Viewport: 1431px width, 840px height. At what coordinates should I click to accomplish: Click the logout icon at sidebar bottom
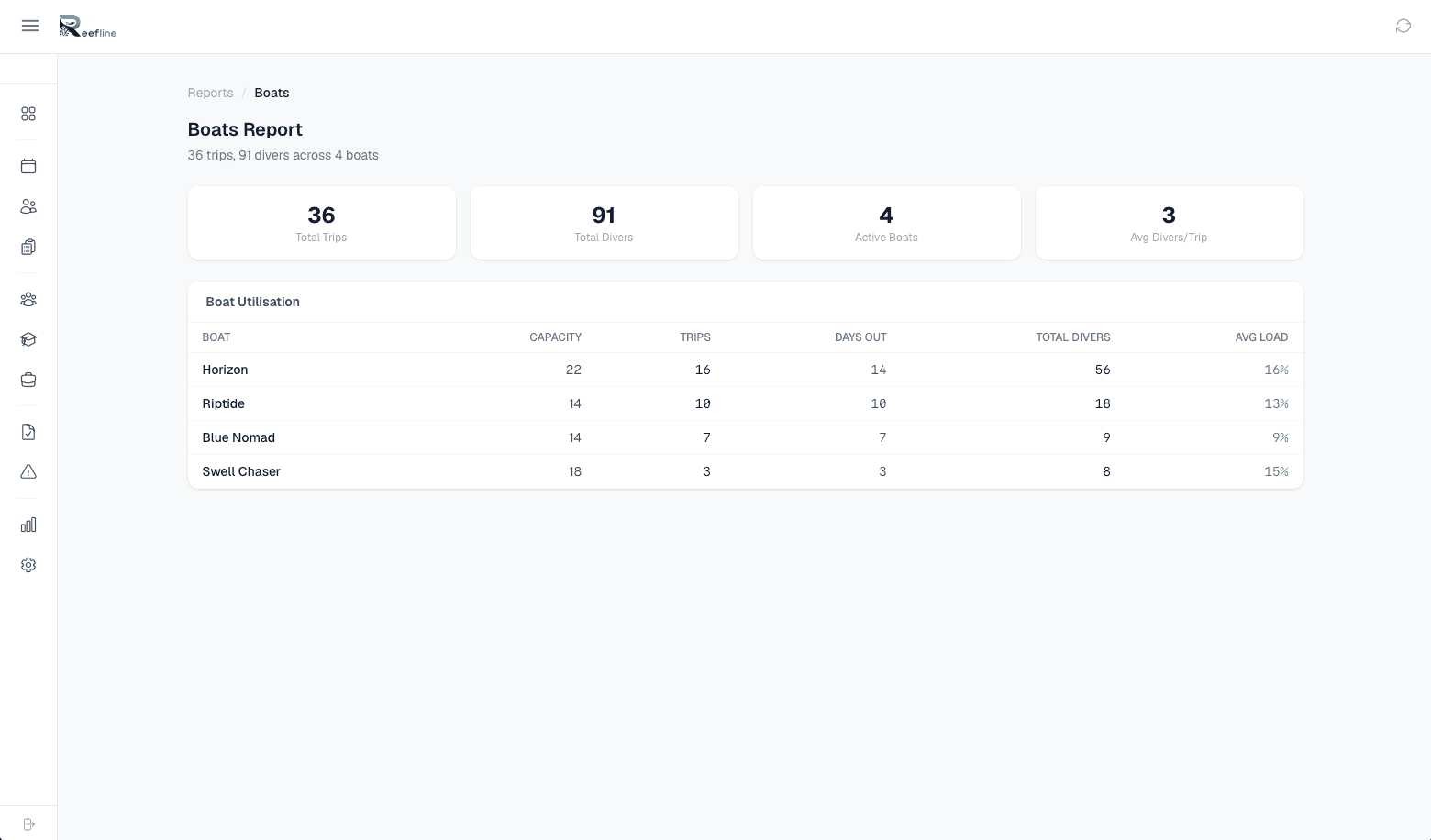pos(28,824)
